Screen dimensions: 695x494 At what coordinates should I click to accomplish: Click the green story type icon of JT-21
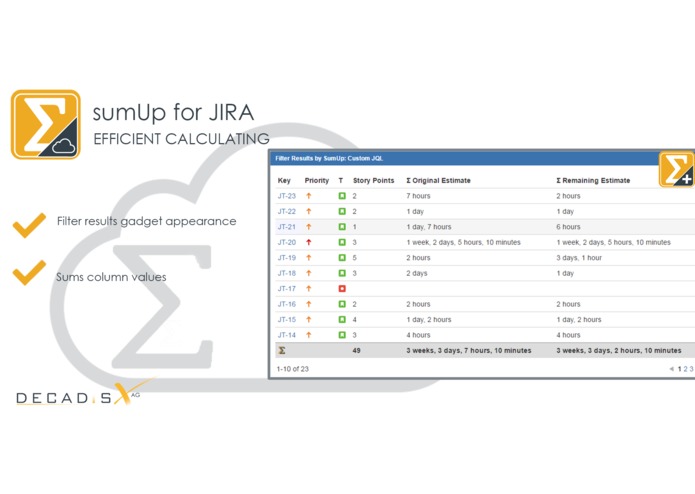(x=342, y=227)
